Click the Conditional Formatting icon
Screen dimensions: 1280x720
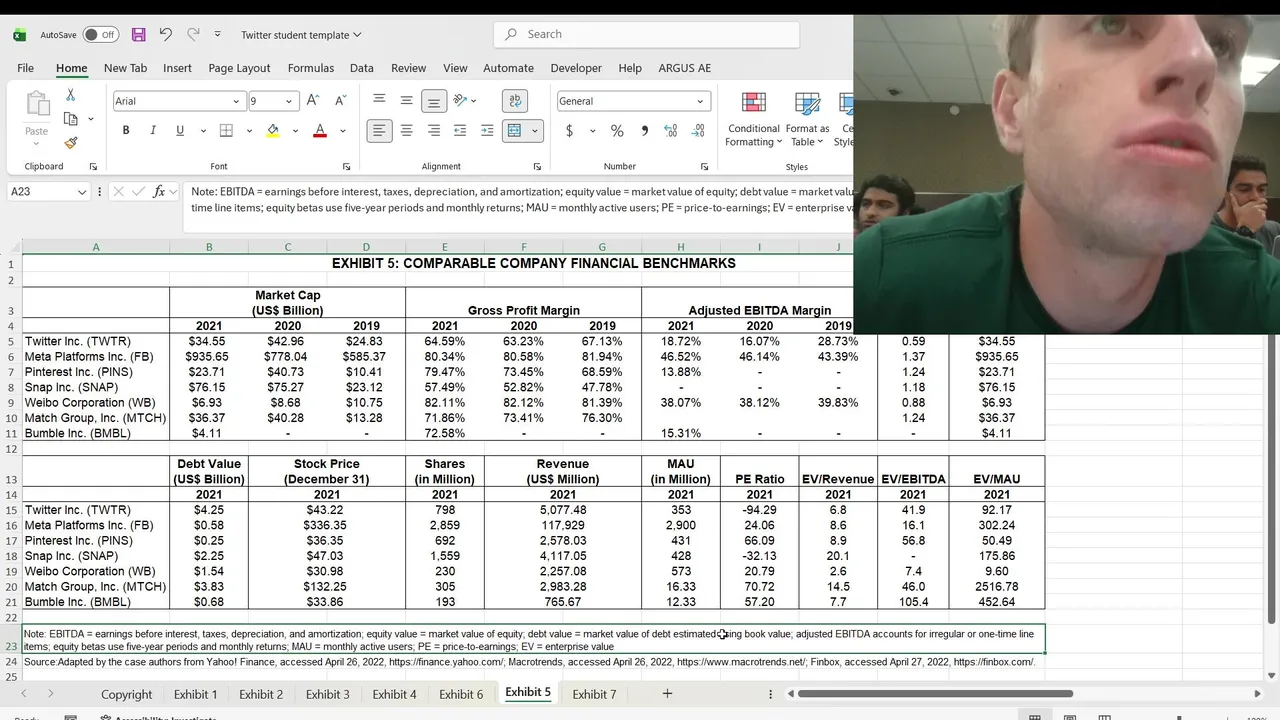754,103
